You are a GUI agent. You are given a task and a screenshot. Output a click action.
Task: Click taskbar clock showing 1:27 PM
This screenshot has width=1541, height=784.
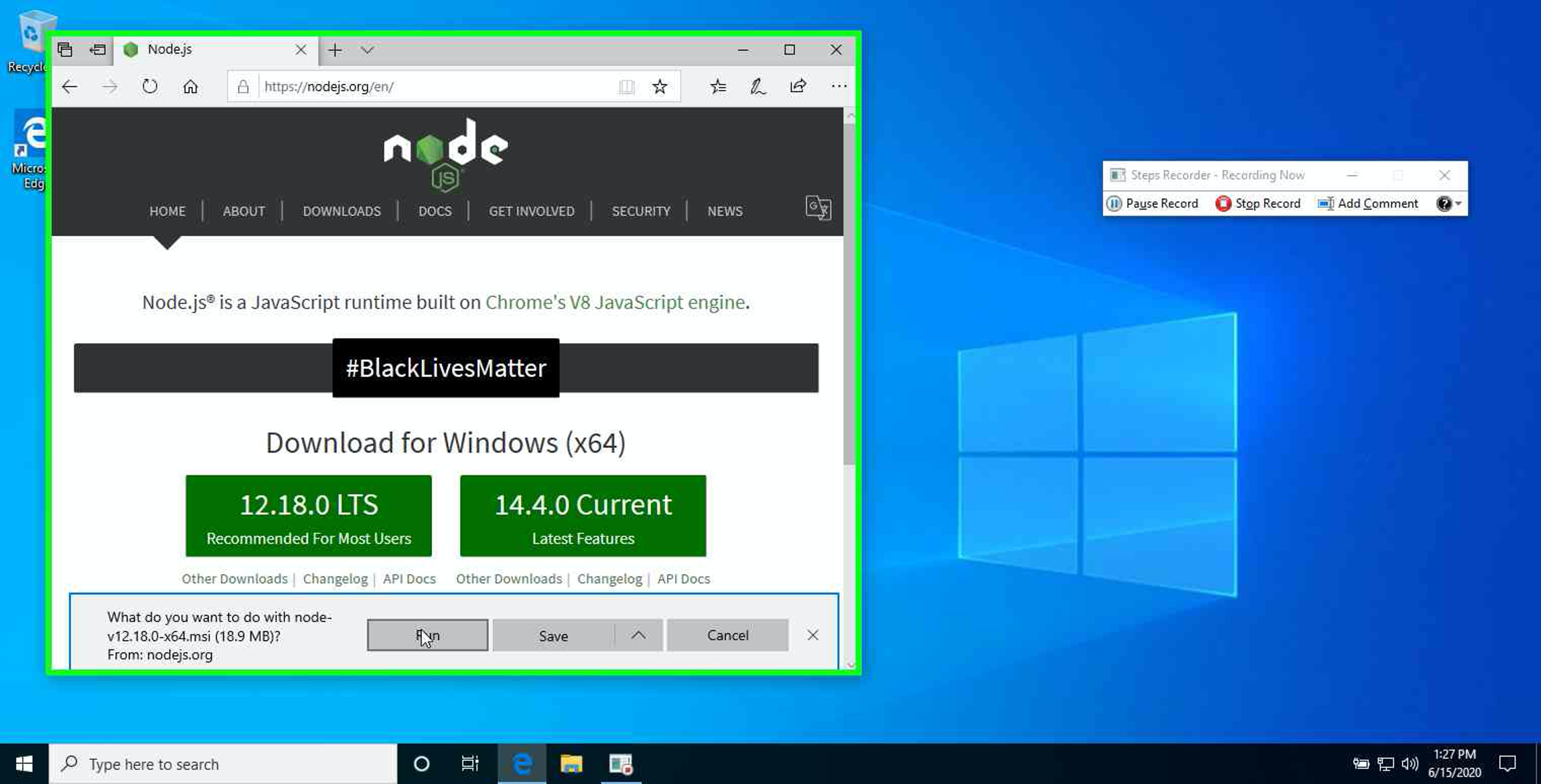(1454, 764)
